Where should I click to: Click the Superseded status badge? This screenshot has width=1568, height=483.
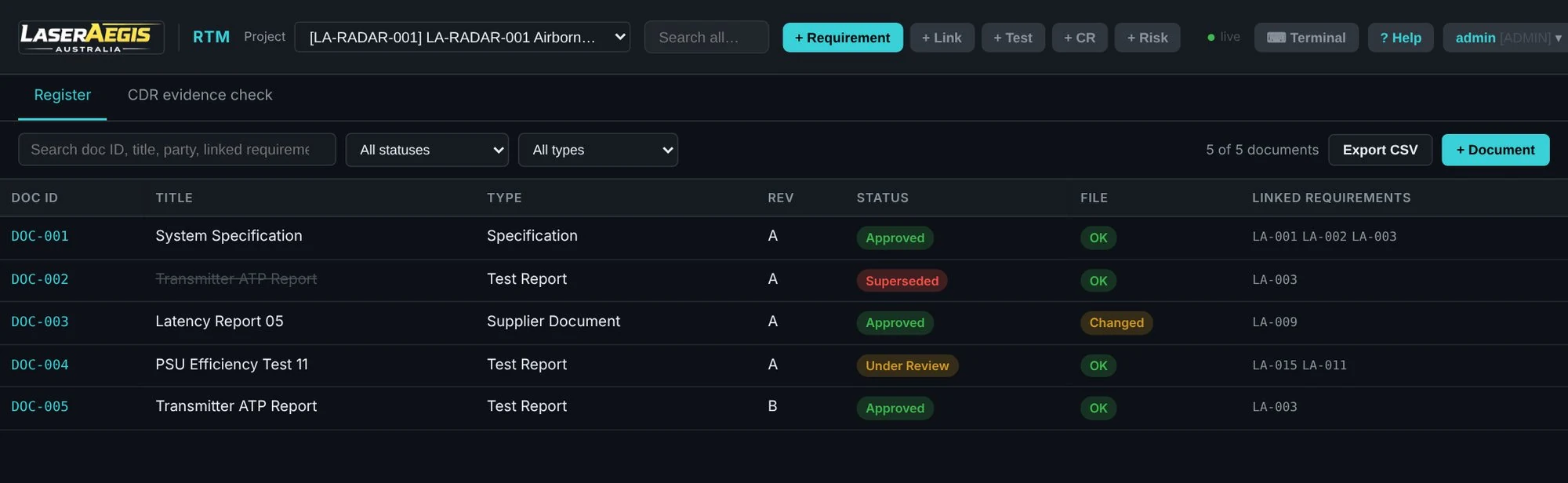tap(902, 281)
